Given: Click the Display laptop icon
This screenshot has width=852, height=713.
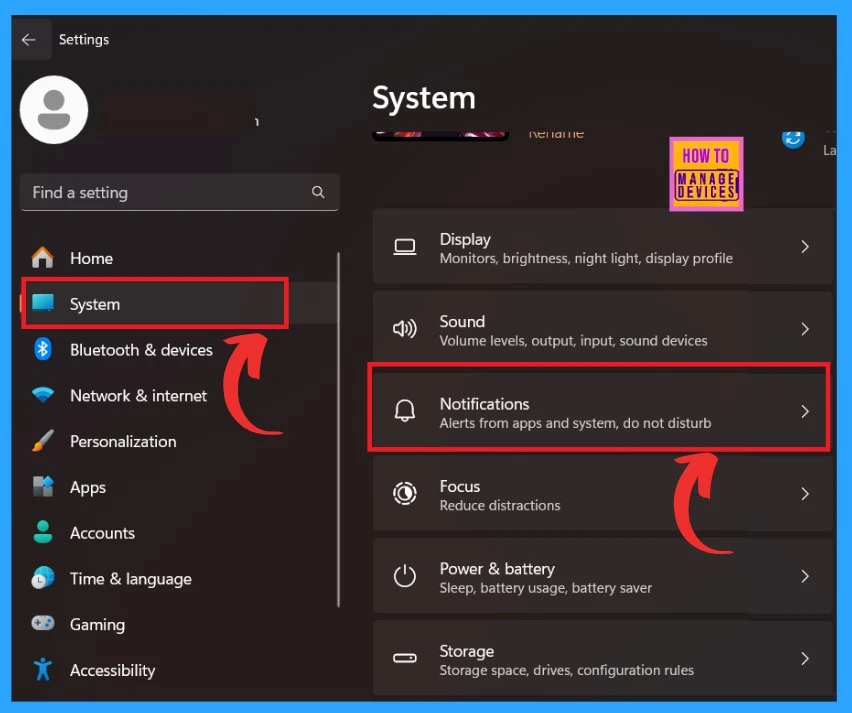Looking at the screenshot, I should [x=405, y=247].
